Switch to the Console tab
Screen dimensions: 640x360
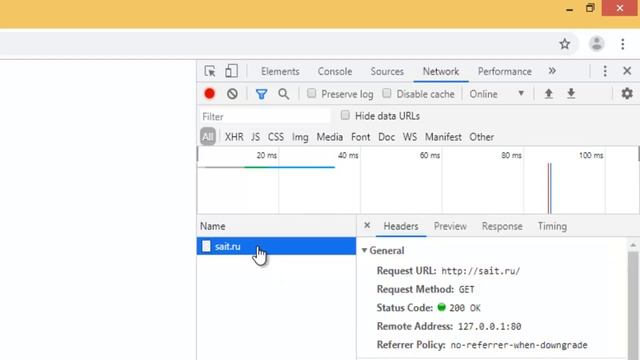(x=335, y=71)
